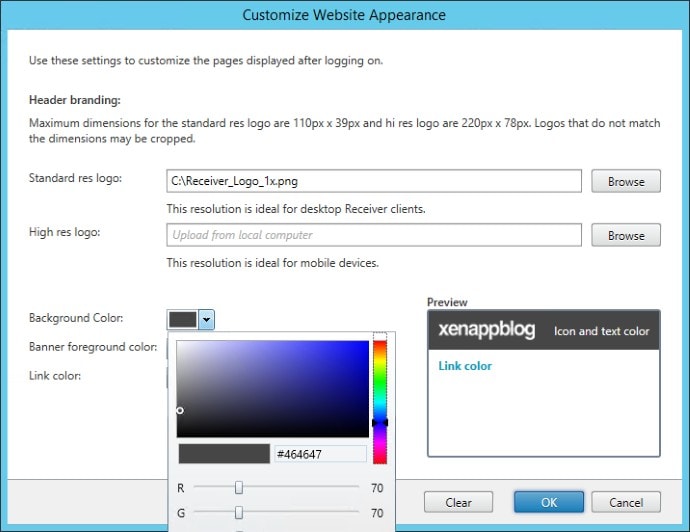Click the hex value field #464647

[320, 454]
